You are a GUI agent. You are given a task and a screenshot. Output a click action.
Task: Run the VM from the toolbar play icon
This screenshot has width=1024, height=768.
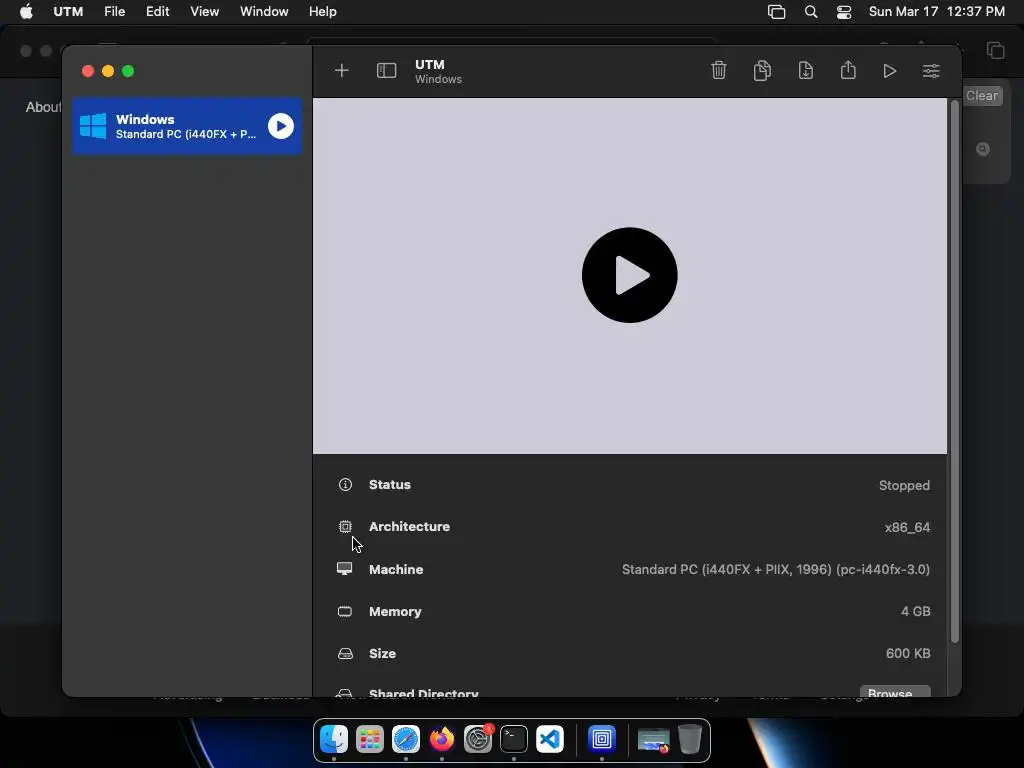tap(889, 71)
